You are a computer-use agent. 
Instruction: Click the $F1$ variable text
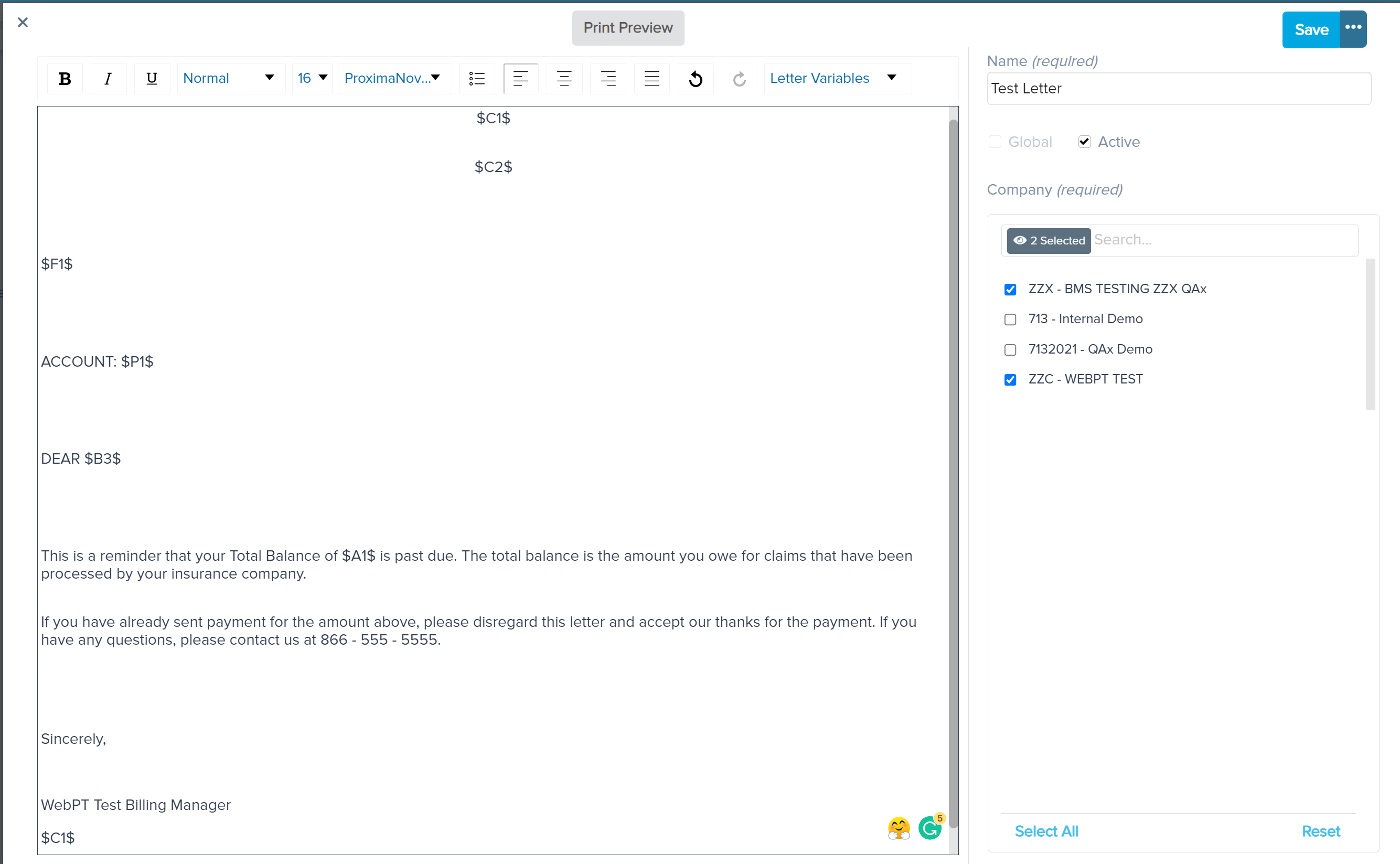57,264
